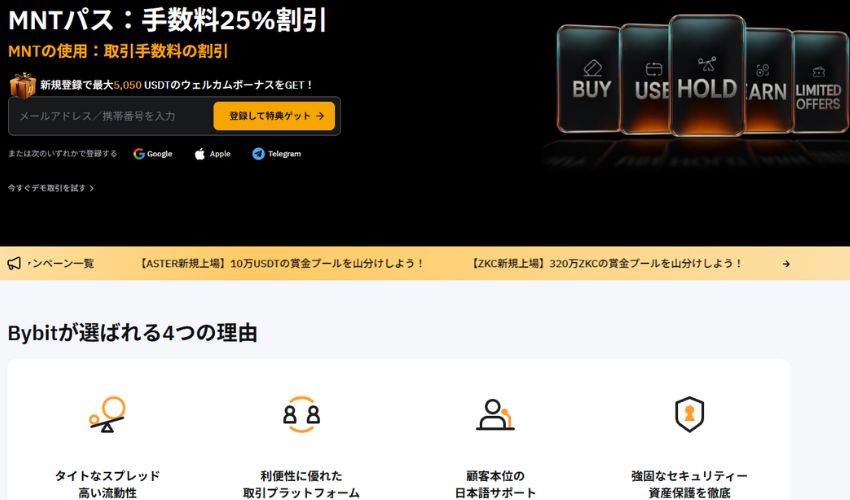
Task: Open the キャンペーン一覧 campaign list link
Action: tap(61, 264)
